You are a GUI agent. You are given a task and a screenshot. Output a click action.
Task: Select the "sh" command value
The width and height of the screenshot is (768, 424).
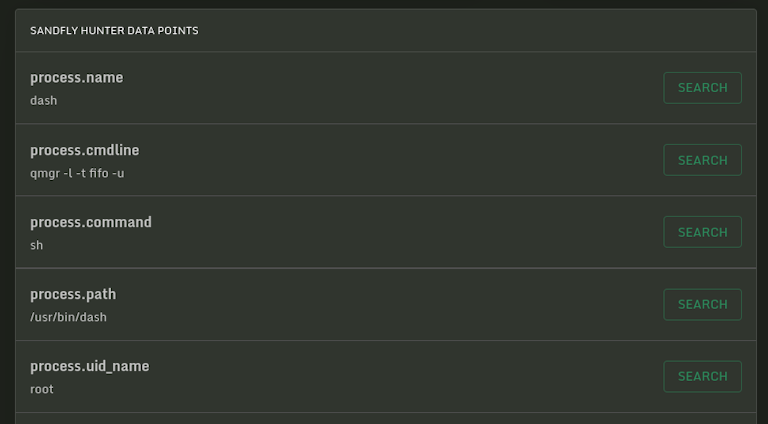click(37, 245)
